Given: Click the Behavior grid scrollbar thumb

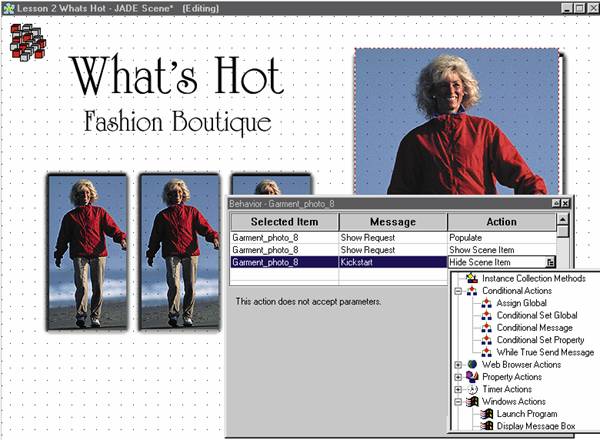Looking at the screenshot, I should [562, 231].
